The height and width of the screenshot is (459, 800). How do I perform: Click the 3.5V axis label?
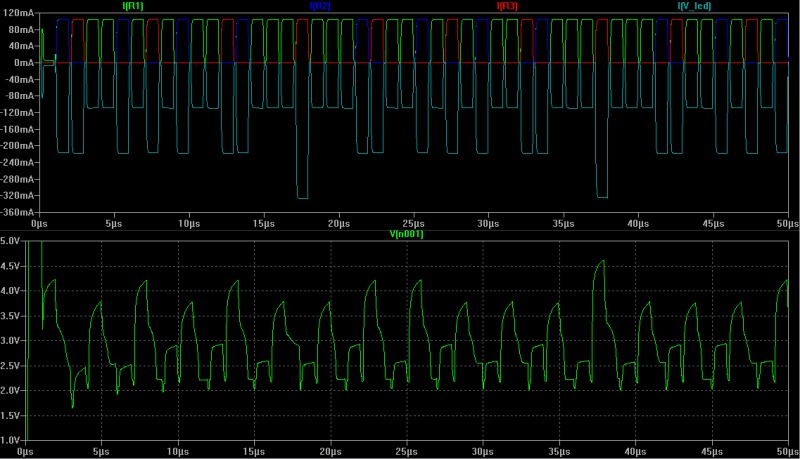(10, 316)
